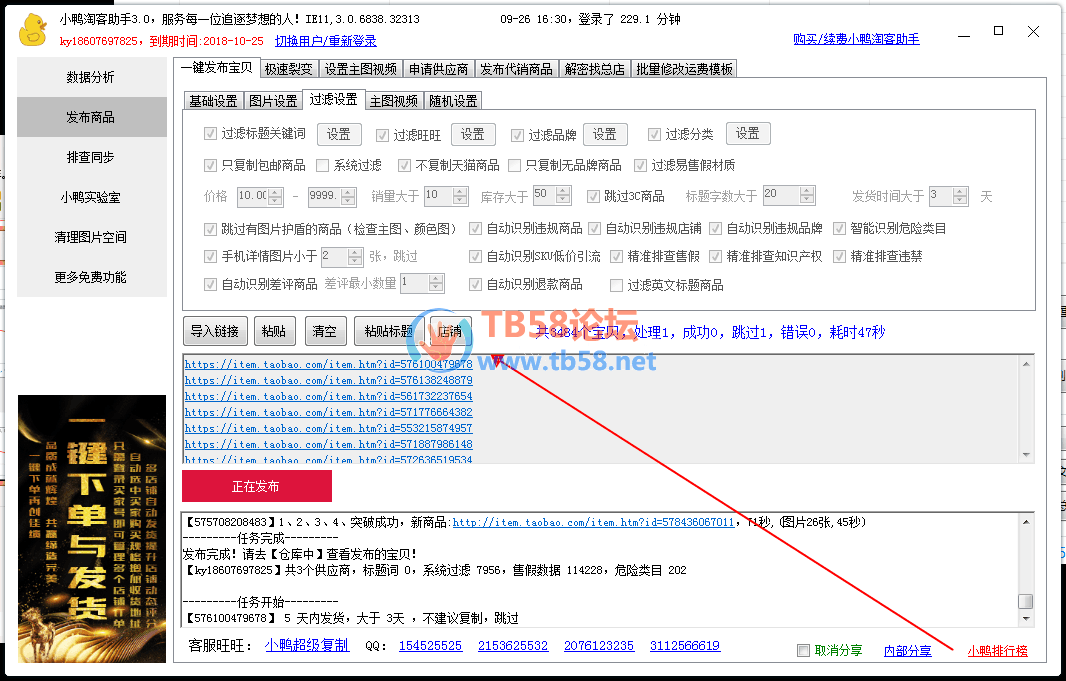
Task: Check the 取消分享 checkbox
Action: pos(804,650)
